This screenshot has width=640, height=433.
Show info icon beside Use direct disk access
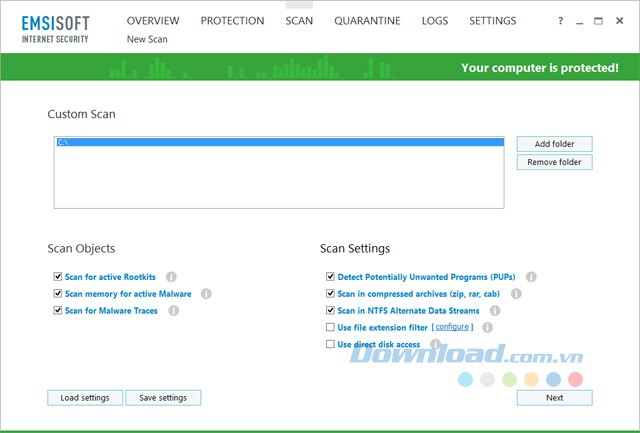pos(436,344)
